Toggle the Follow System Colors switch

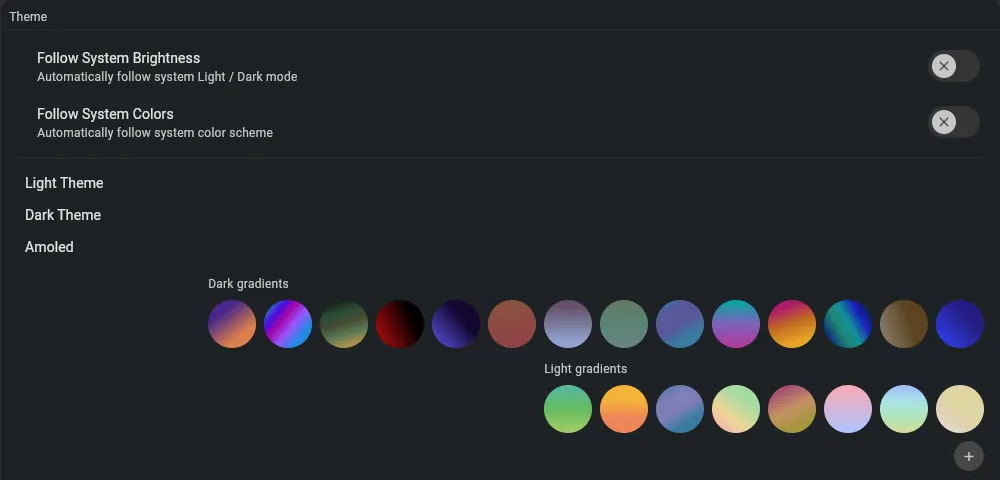coord(953,122)
